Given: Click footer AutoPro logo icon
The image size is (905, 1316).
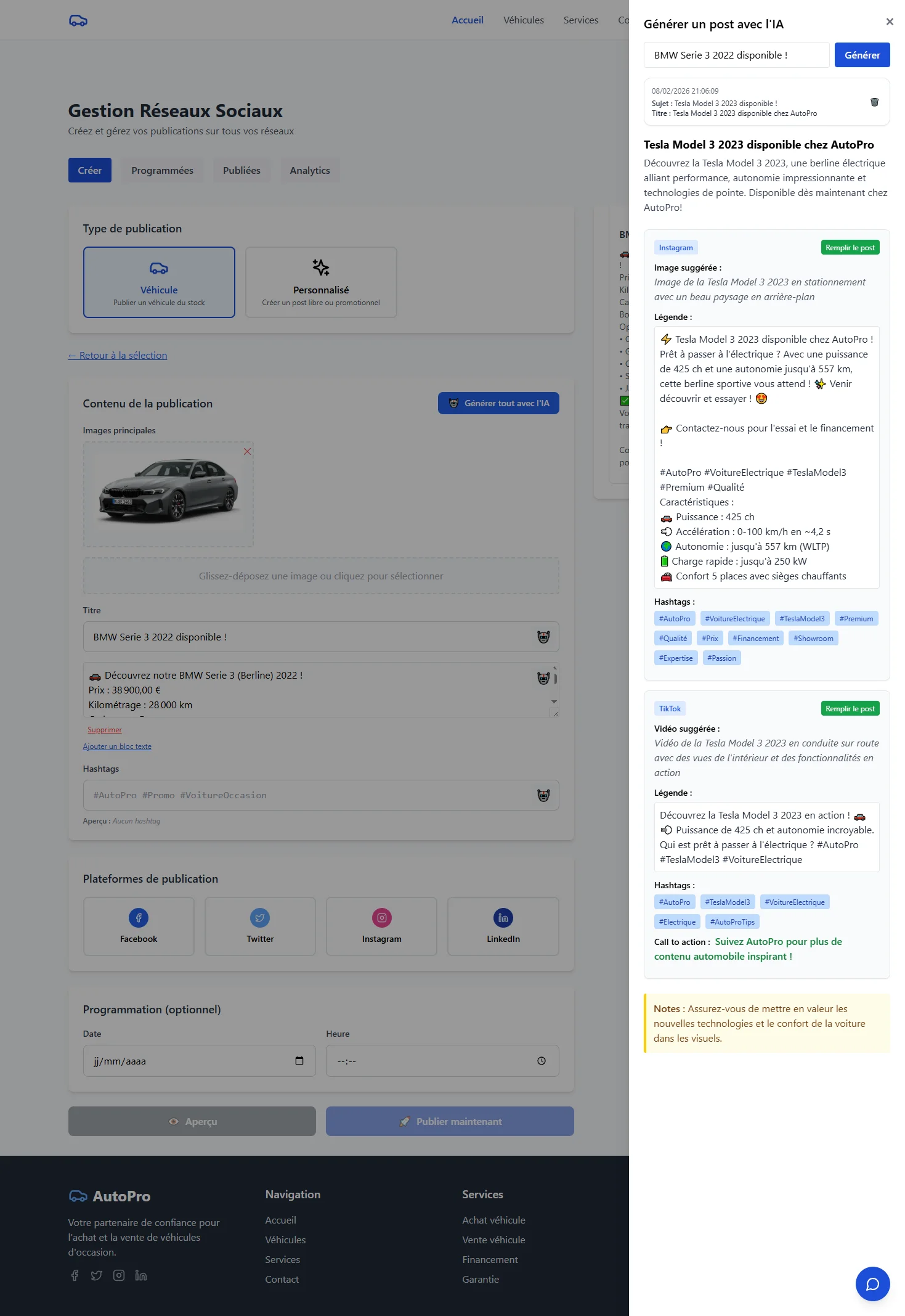Looking at the screenshot, I should tap(78, 1196).
